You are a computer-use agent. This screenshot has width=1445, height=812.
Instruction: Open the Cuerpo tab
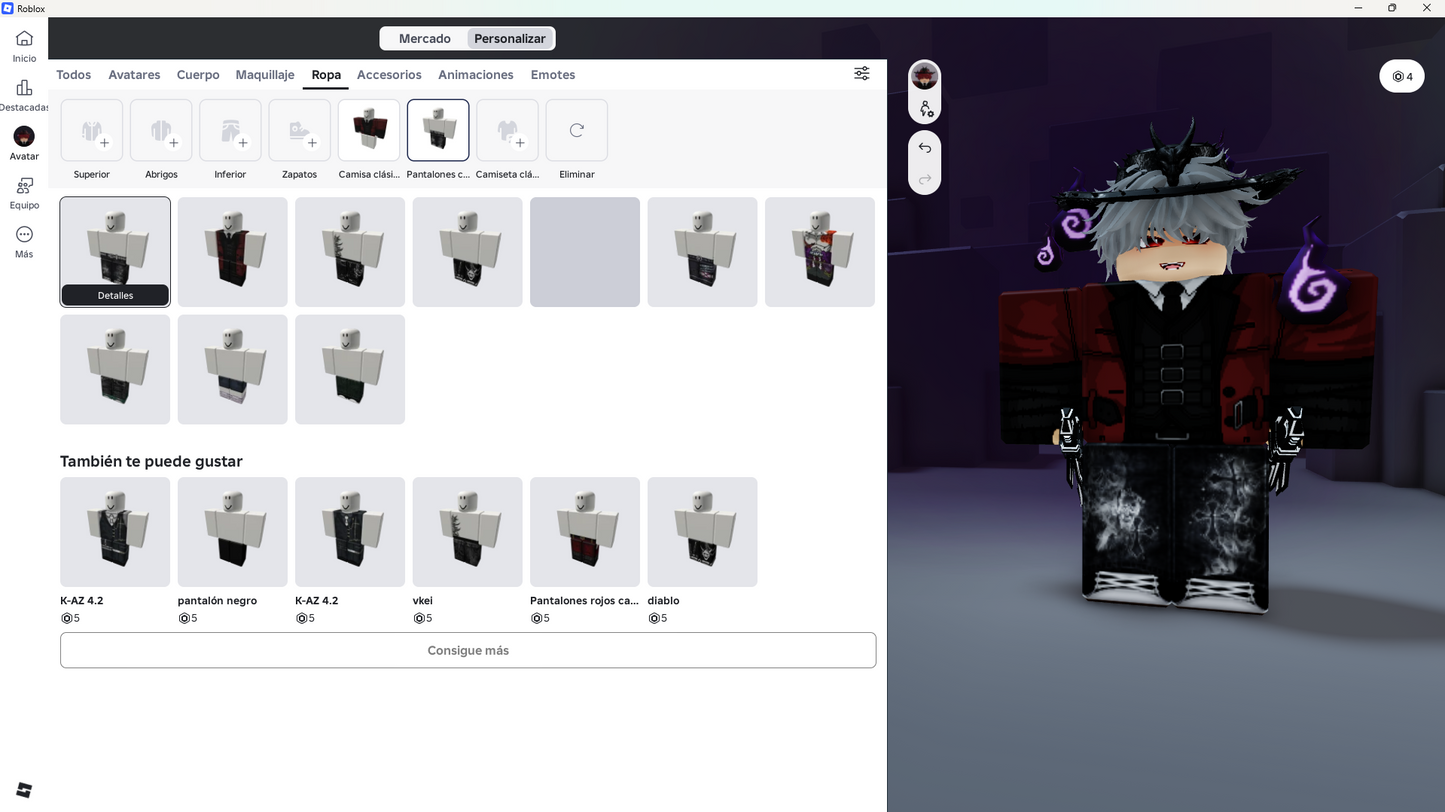[x=198, y=75]
